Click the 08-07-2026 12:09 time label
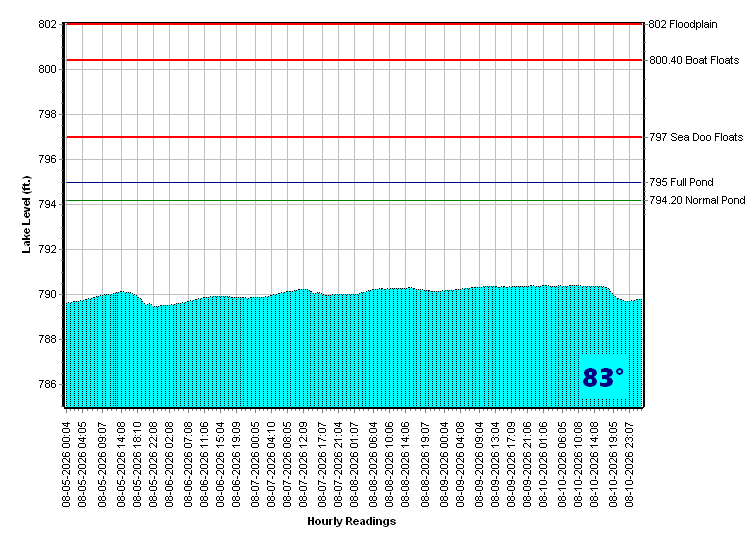The height and width of the screenshot is (550, 750). tap(303, 464)
